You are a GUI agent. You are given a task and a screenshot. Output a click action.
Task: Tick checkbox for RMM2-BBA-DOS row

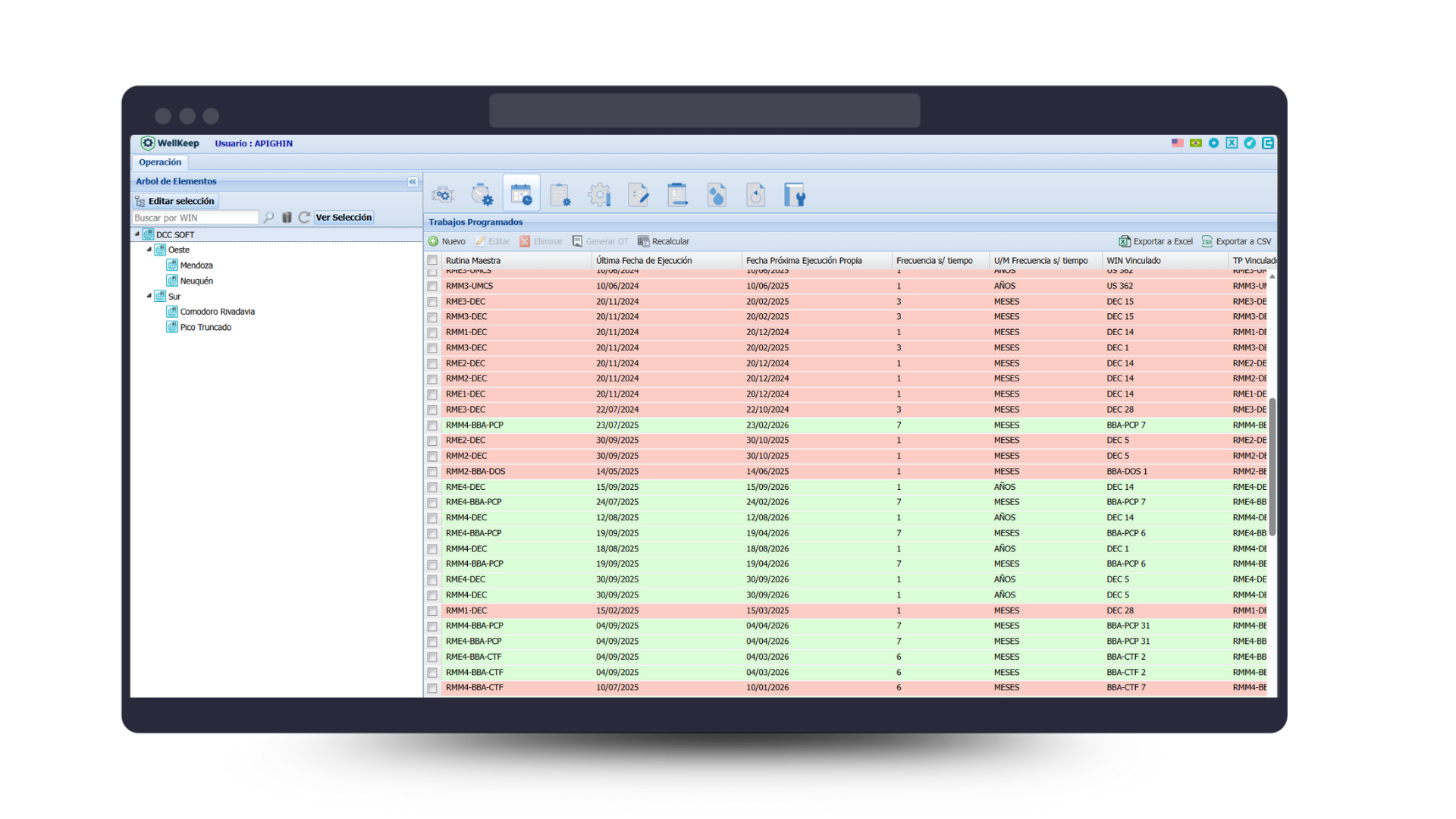pos(432,472)
